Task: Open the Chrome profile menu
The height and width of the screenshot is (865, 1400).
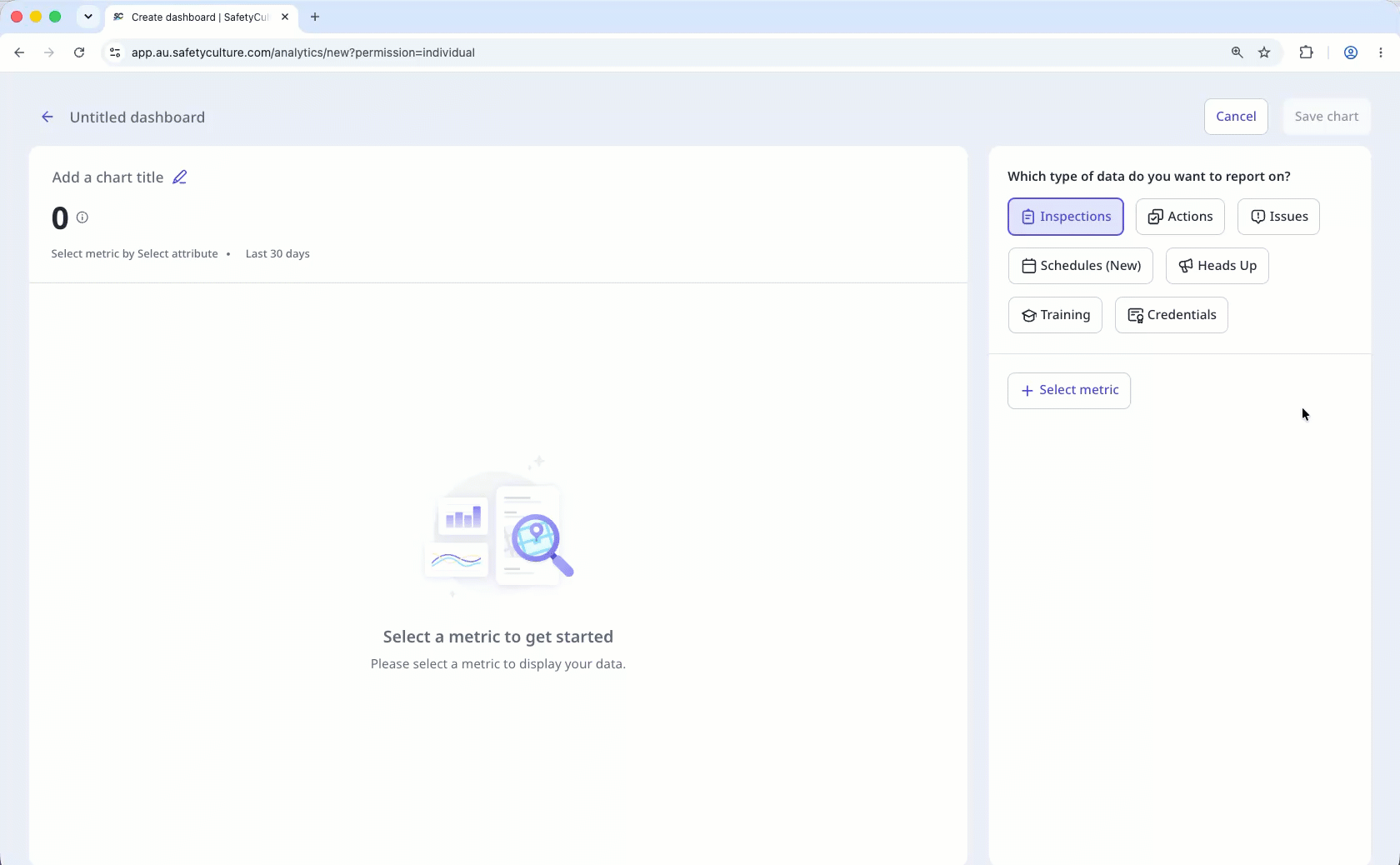Action: click(1351, 52)
